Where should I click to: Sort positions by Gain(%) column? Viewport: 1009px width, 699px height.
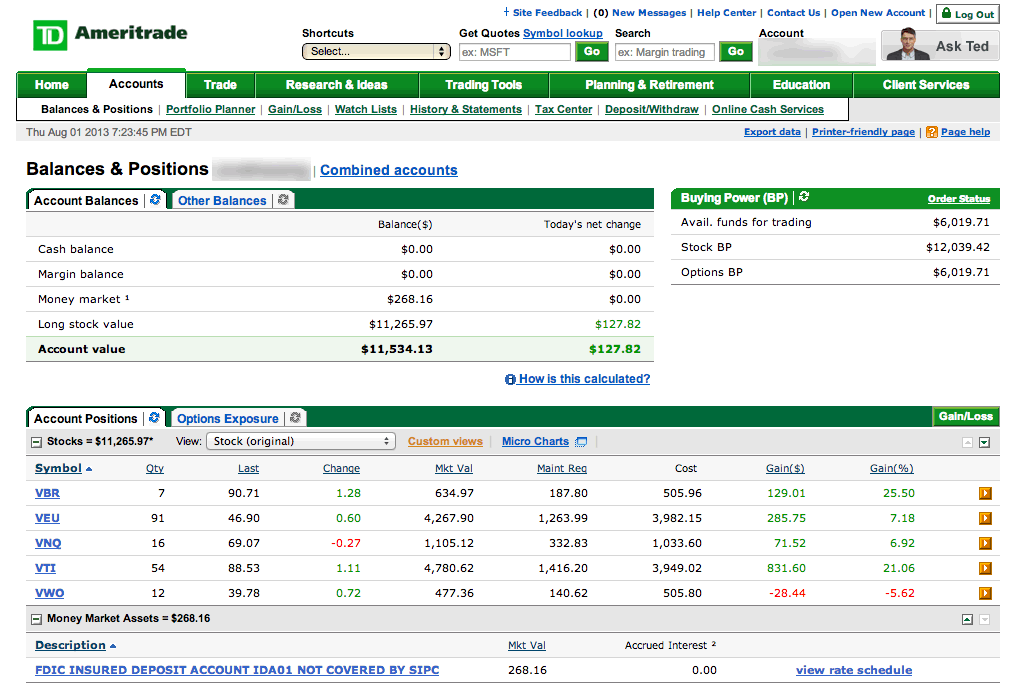[891, 469]
